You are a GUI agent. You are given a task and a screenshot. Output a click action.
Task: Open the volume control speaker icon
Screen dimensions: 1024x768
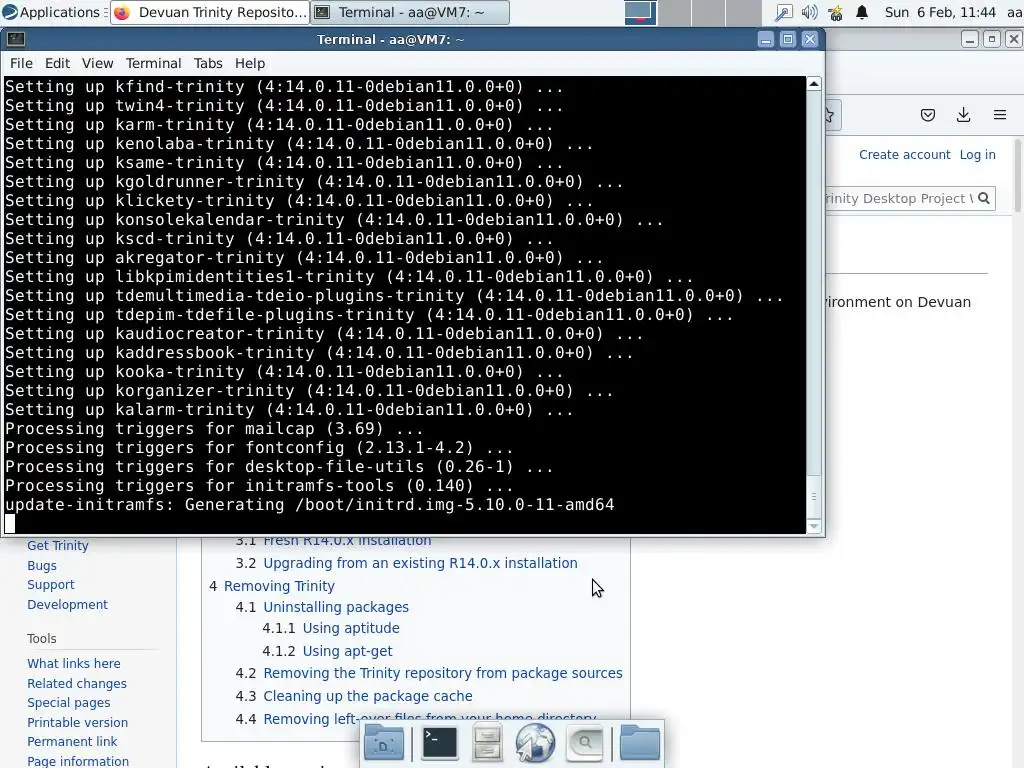[x=809, y=12]
